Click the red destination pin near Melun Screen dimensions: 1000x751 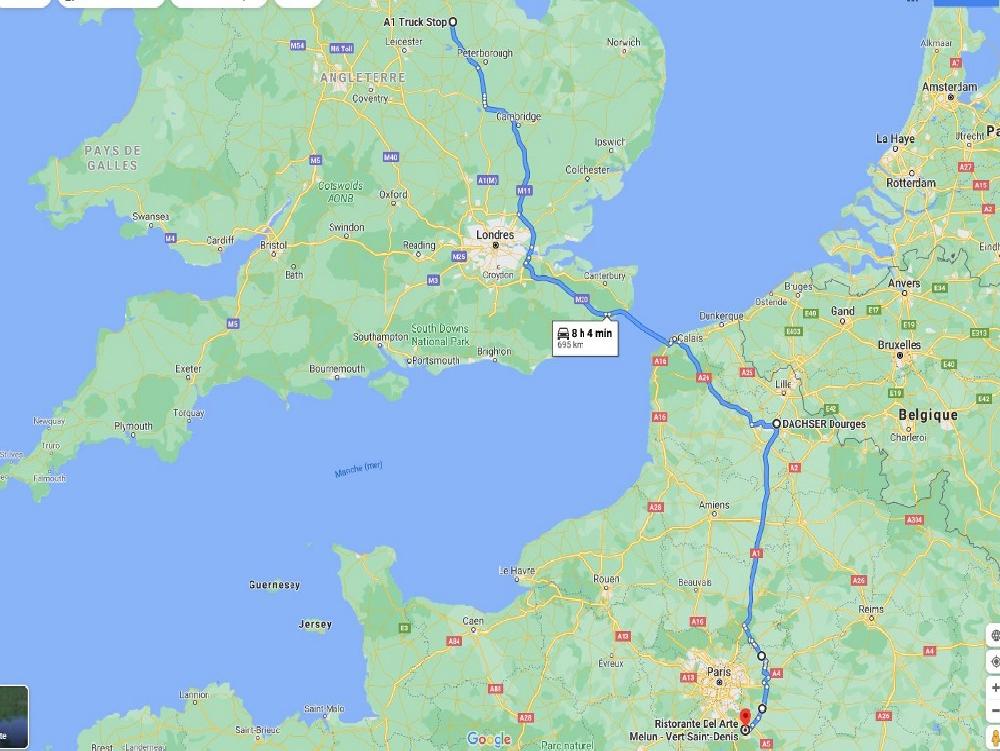click(x=745, y=717)
